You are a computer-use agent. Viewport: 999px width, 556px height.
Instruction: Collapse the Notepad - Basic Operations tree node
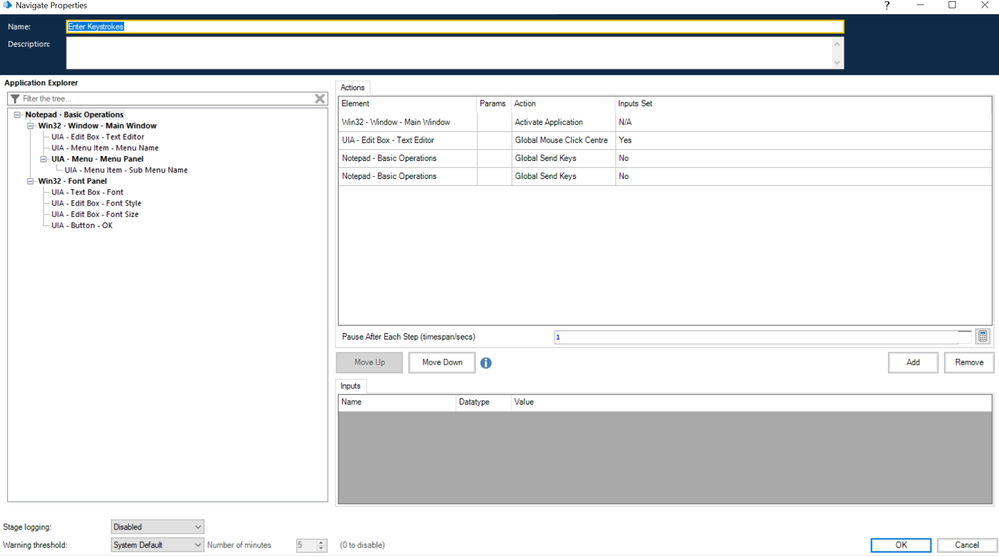pyautogui.click(x=18, y=115)
